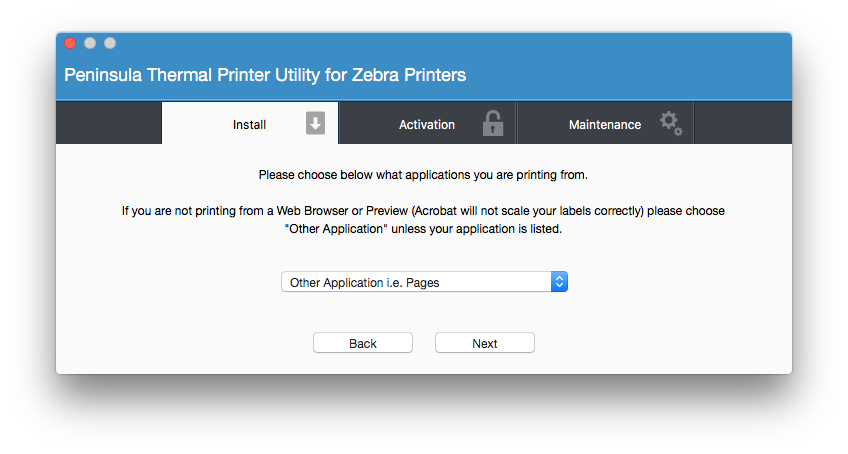The width and height of the screenshot is (848, 454).
Task: Open the Activation tab
Action: [x=426, y=125]
